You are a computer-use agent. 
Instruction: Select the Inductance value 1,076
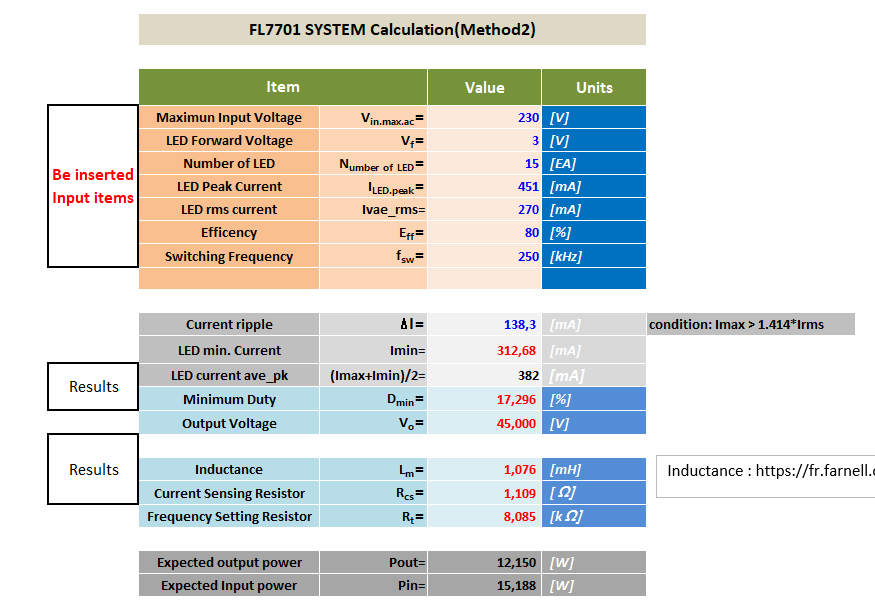[484, 469]
